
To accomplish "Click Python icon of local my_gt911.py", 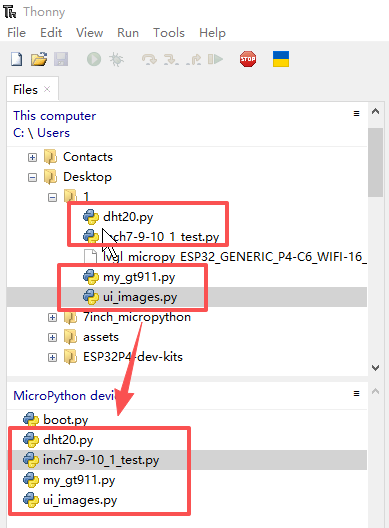I will (x=91, y=277).
